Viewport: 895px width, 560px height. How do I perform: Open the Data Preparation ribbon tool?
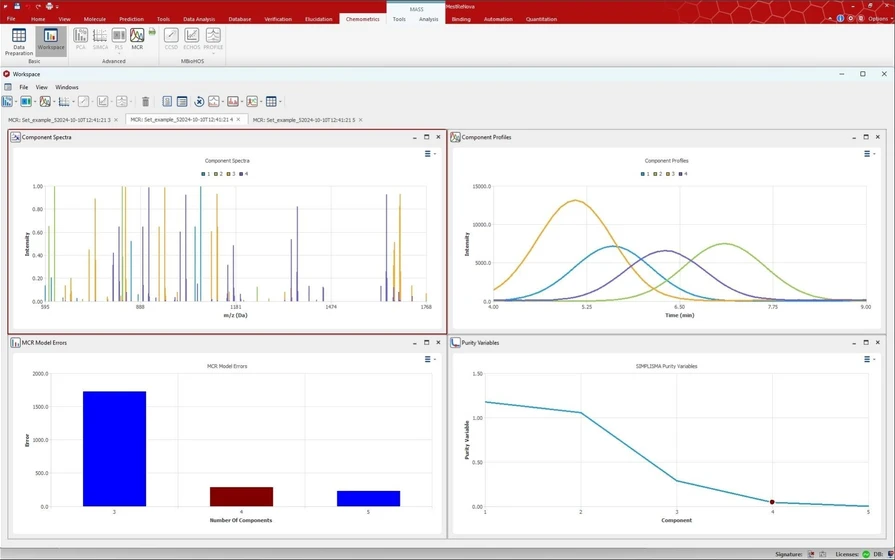pyautogui.click(x=19, y=42)
